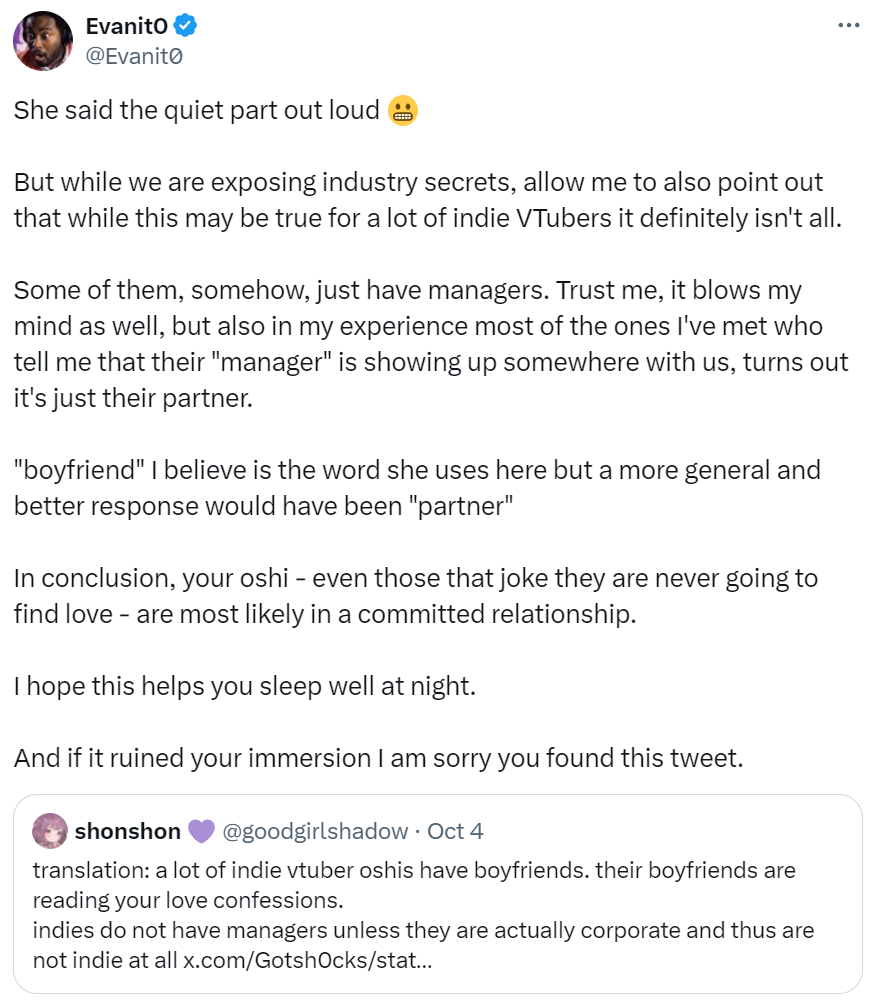This screenshot has height=1005, width=874.
Task: Open the three-dot more options menu
Action: [848, 26]
